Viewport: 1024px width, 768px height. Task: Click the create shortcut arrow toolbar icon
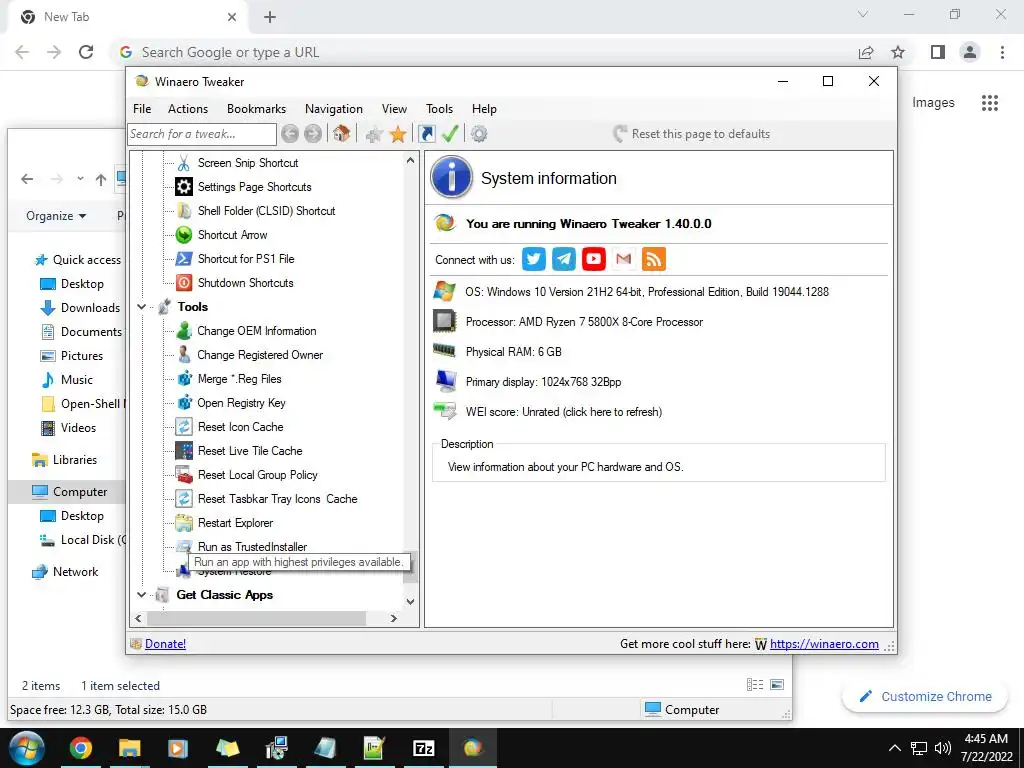click(426, 134)
